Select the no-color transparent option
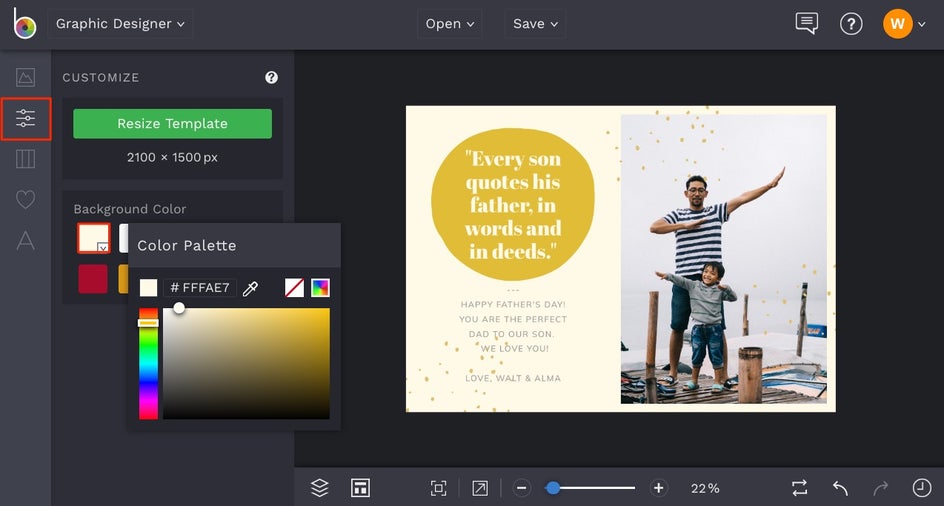Screen dimensions: 944x506 coord(294,288)
